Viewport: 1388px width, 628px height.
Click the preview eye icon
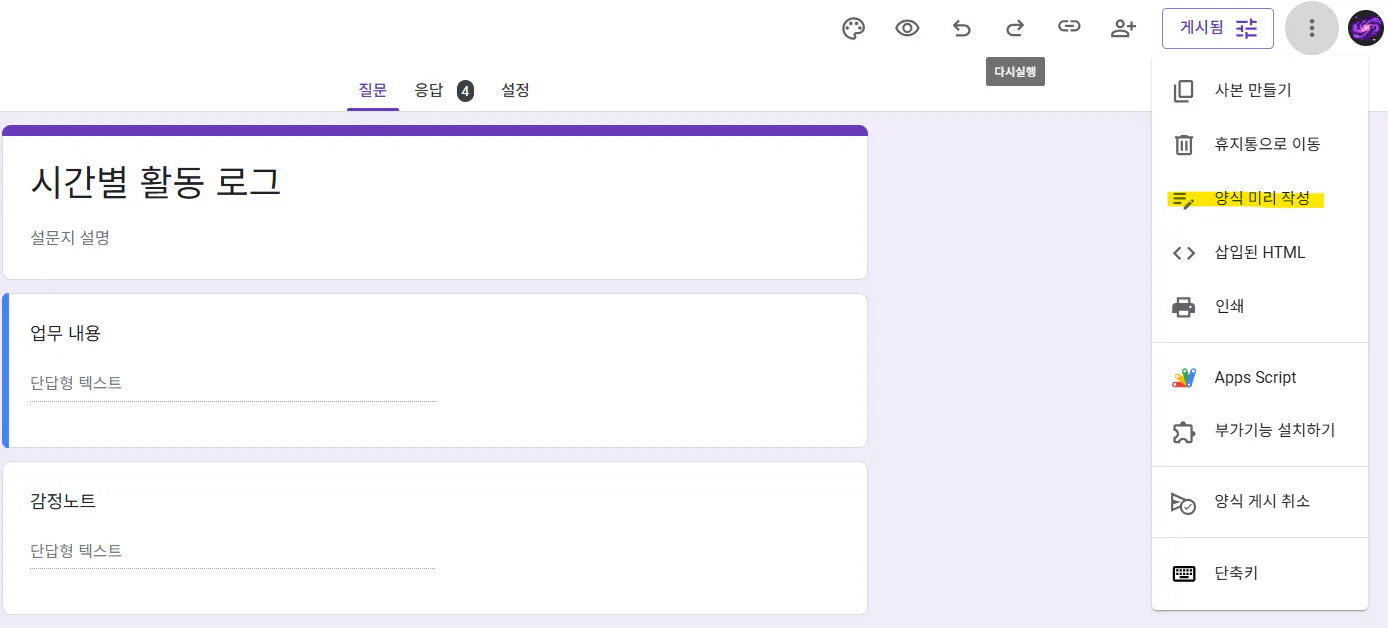point(907,28)
